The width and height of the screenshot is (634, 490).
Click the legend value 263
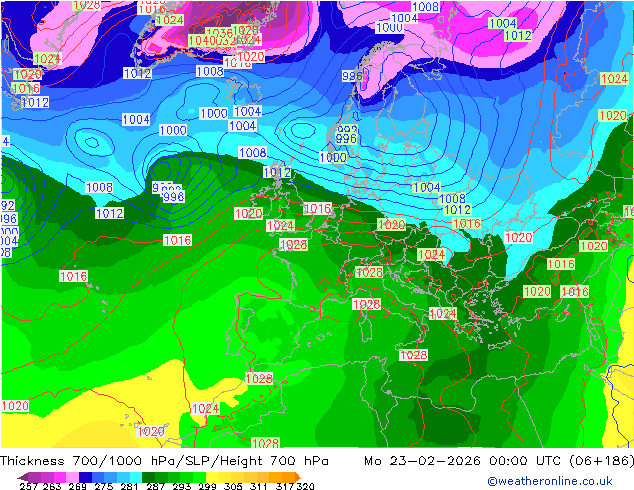(x=52, y=486)
